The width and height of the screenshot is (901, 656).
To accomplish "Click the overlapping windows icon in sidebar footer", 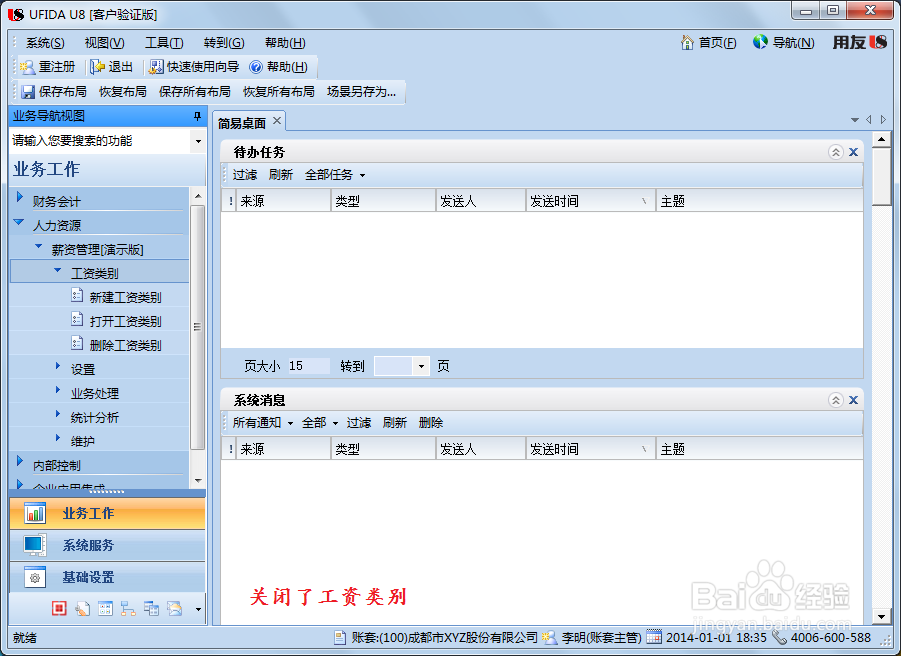I will [x=151, y=608].
